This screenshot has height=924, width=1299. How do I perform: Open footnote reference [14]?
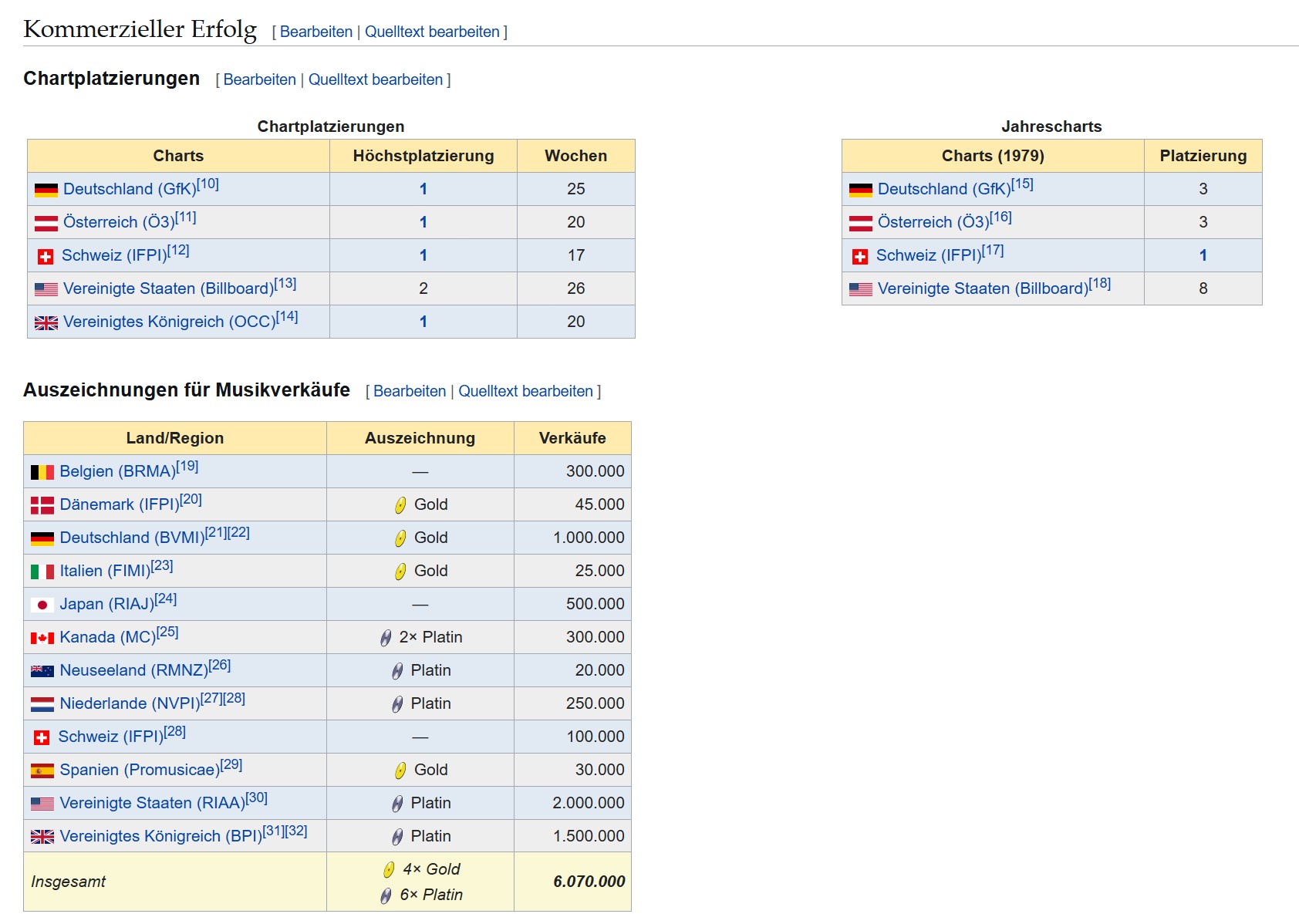click(287, 316)
